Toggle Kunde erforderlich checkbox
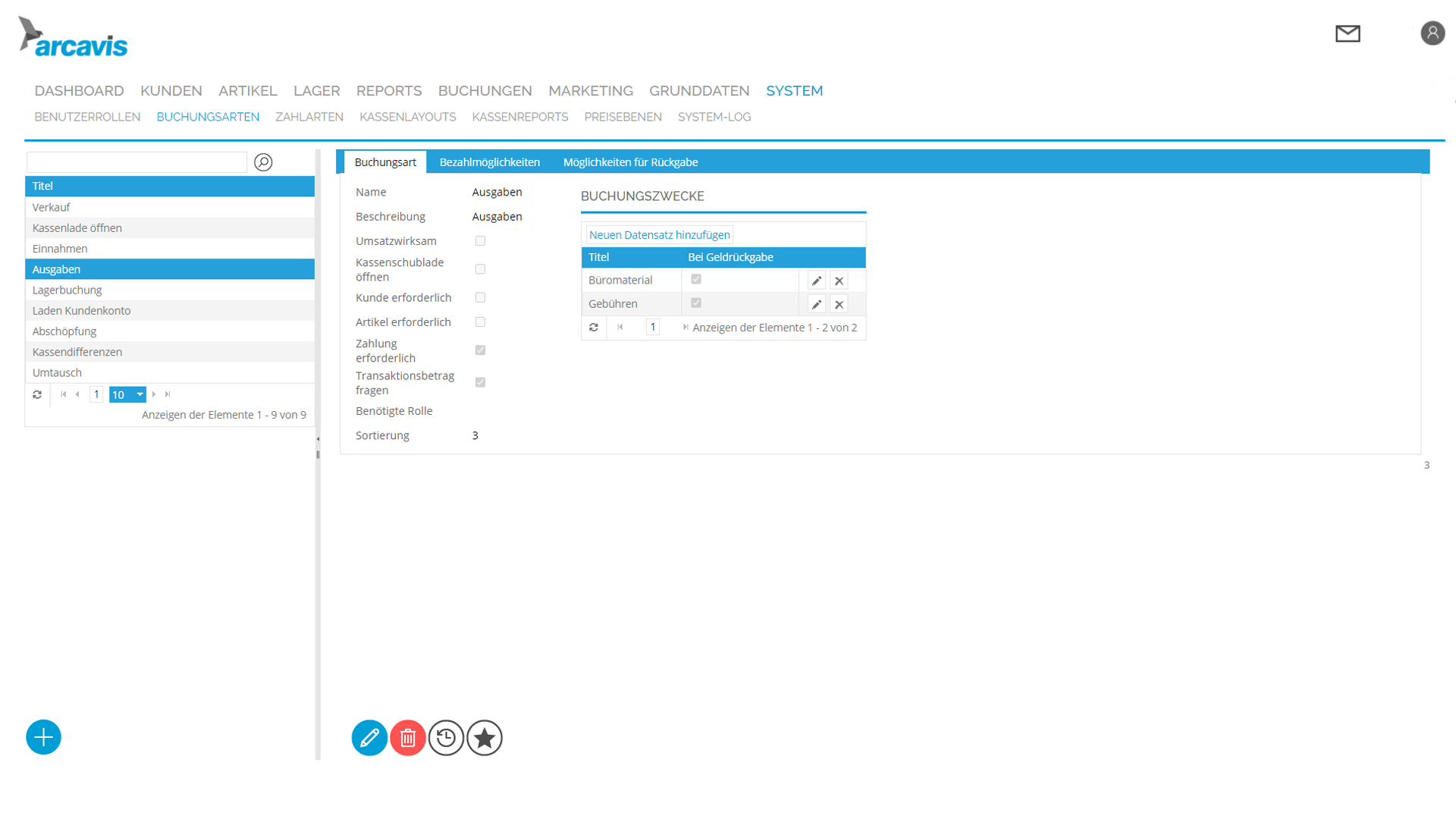The width and height of the screenshot is (1456, 819). coord(480,297)
